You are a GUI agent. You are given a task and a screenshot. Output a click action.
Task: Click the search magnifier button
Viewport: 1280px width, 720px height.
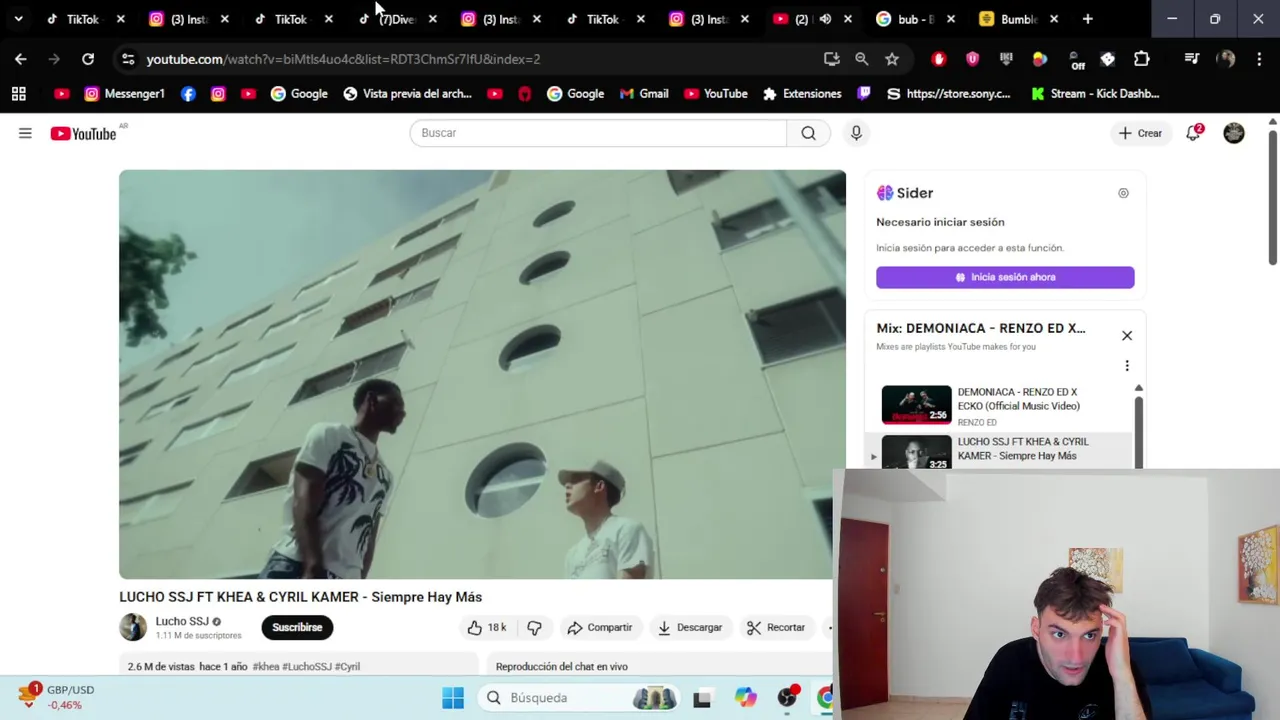808,133
